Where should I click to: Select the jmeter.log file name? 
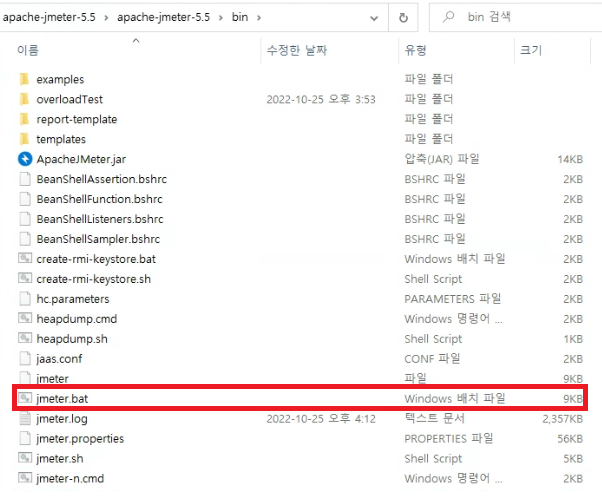[62, 419]
